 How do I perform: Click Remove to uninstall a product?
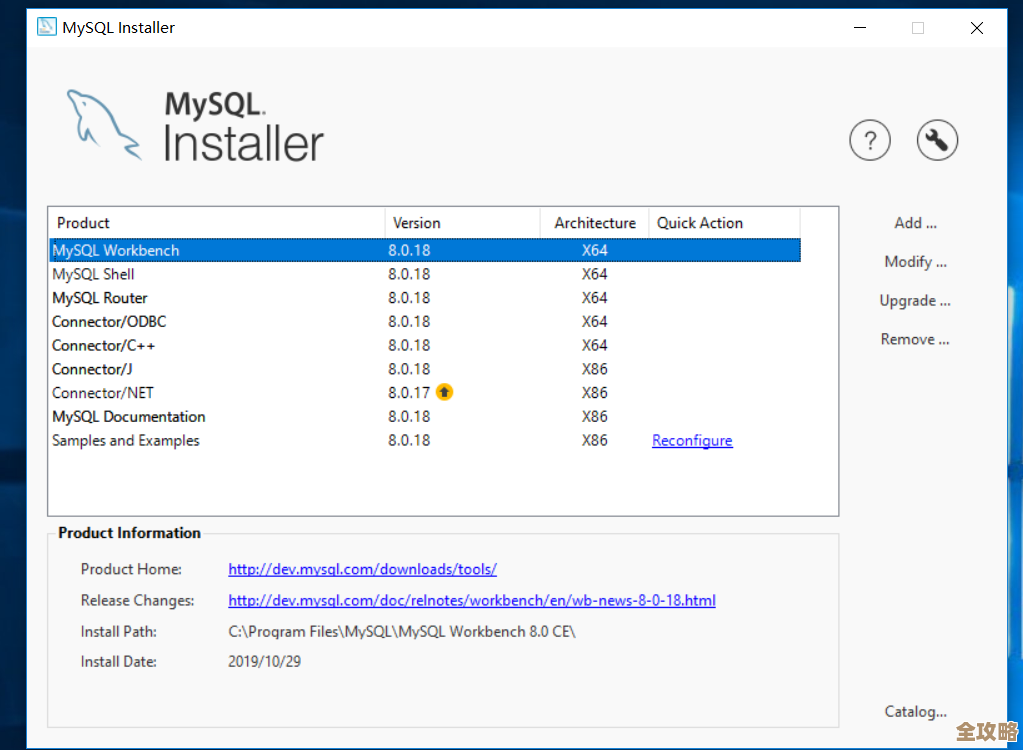(914, 339)
